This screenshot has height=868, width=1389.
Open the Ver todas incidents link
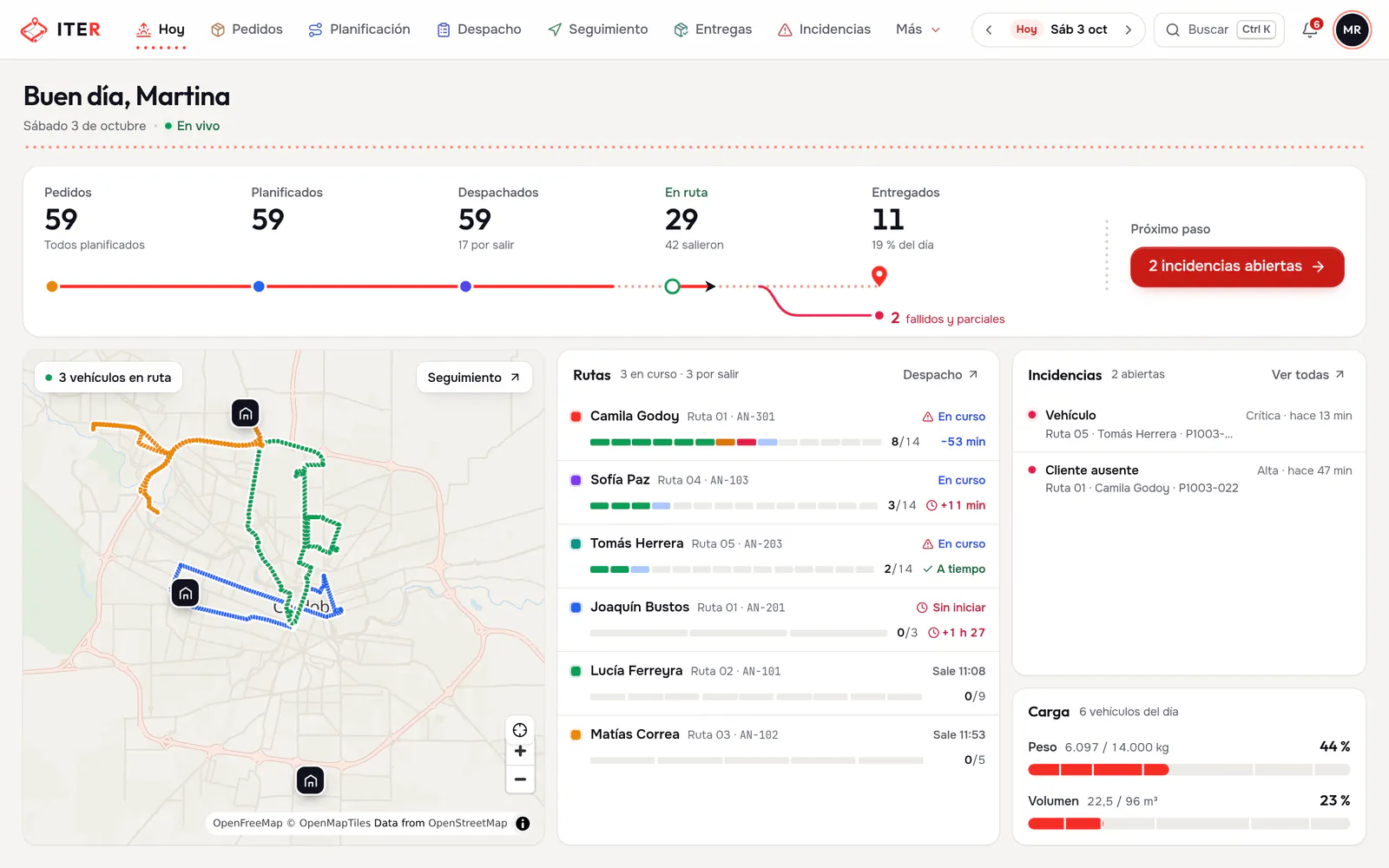pyautogui.click(x=1308, y=375)
